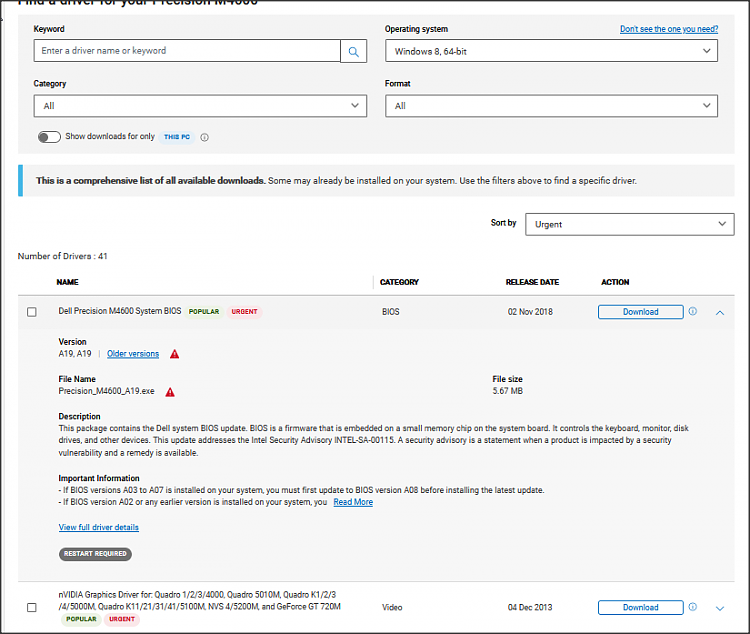Click the release date 04 Dec 2013
Screen dimensions: 750x634
(x=530, y=607)
